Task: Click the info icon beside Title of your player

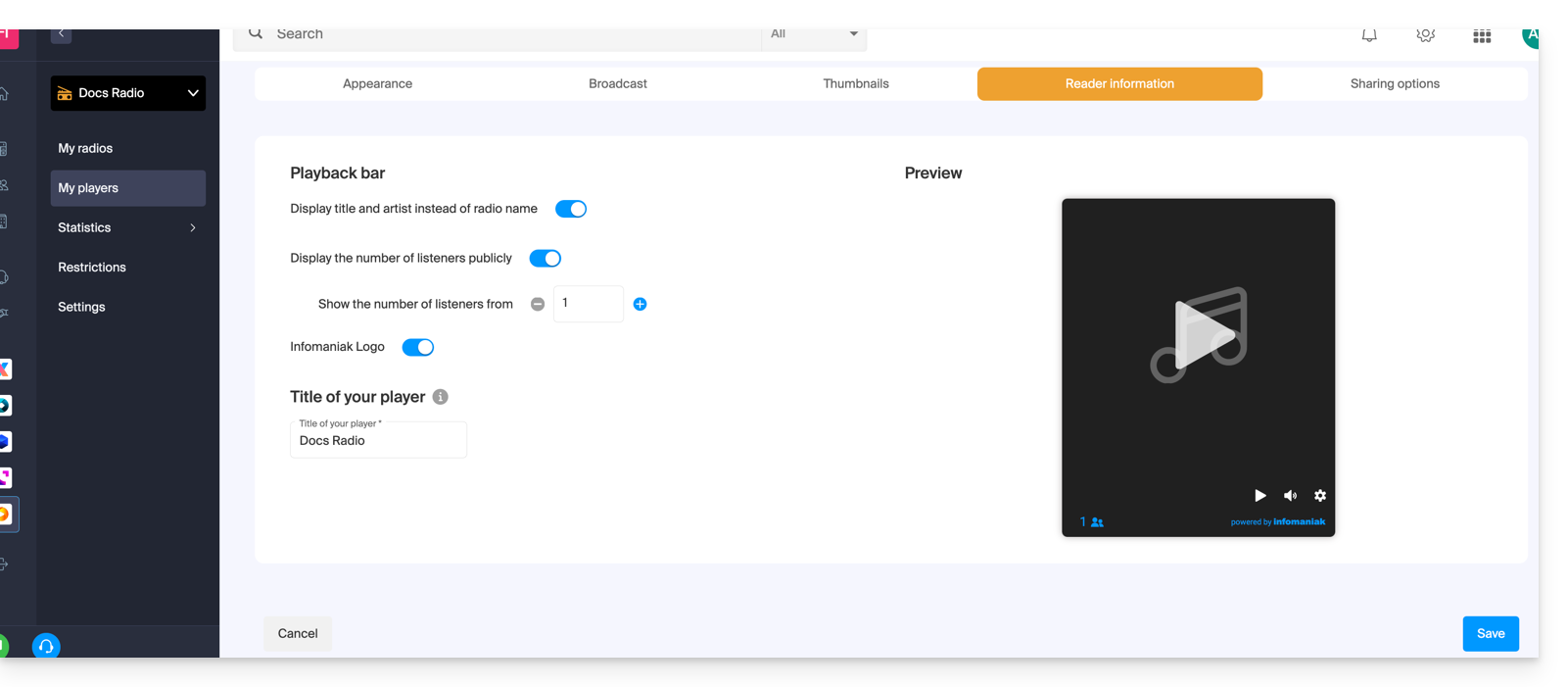Action: (x=441, y=397)
